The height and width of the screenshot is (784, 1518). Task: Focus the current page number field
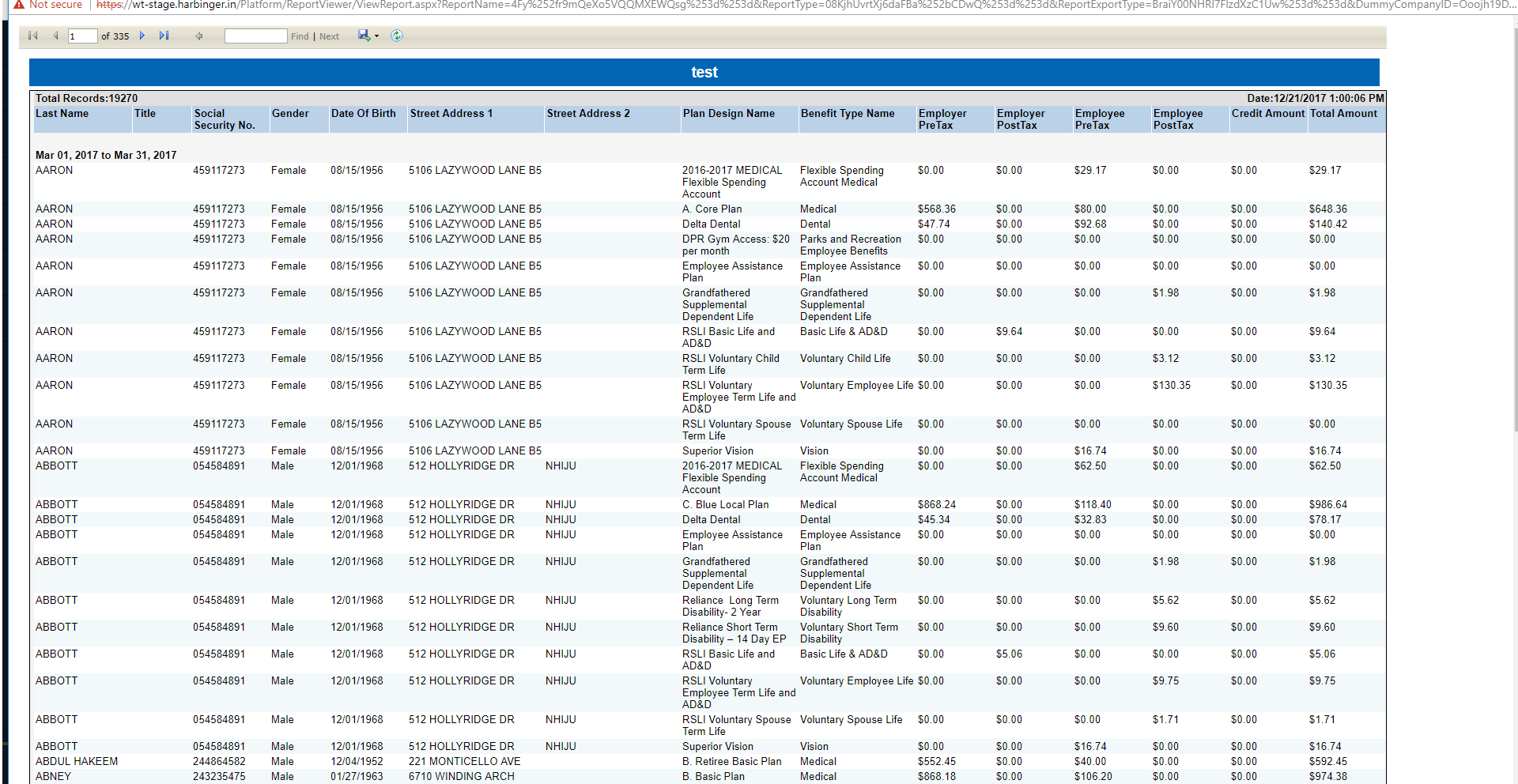point(82,36)
